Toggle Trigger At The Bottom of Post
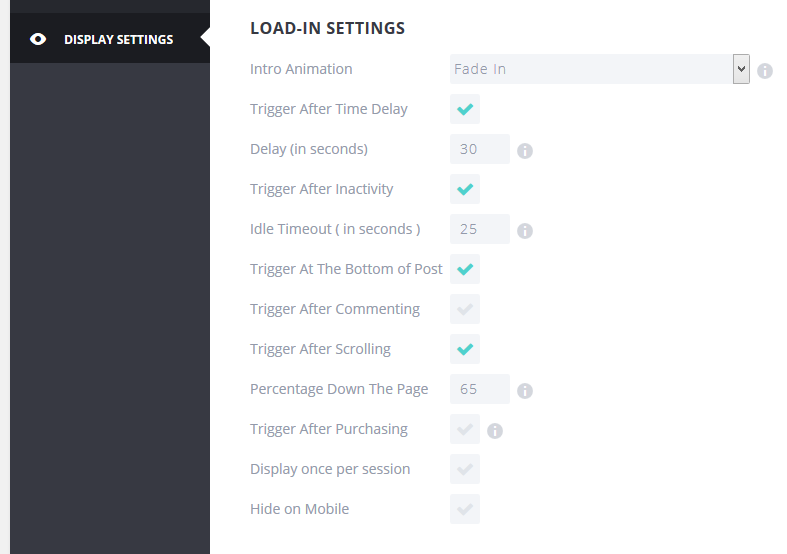The image size is (787, 554). point(465,269)
